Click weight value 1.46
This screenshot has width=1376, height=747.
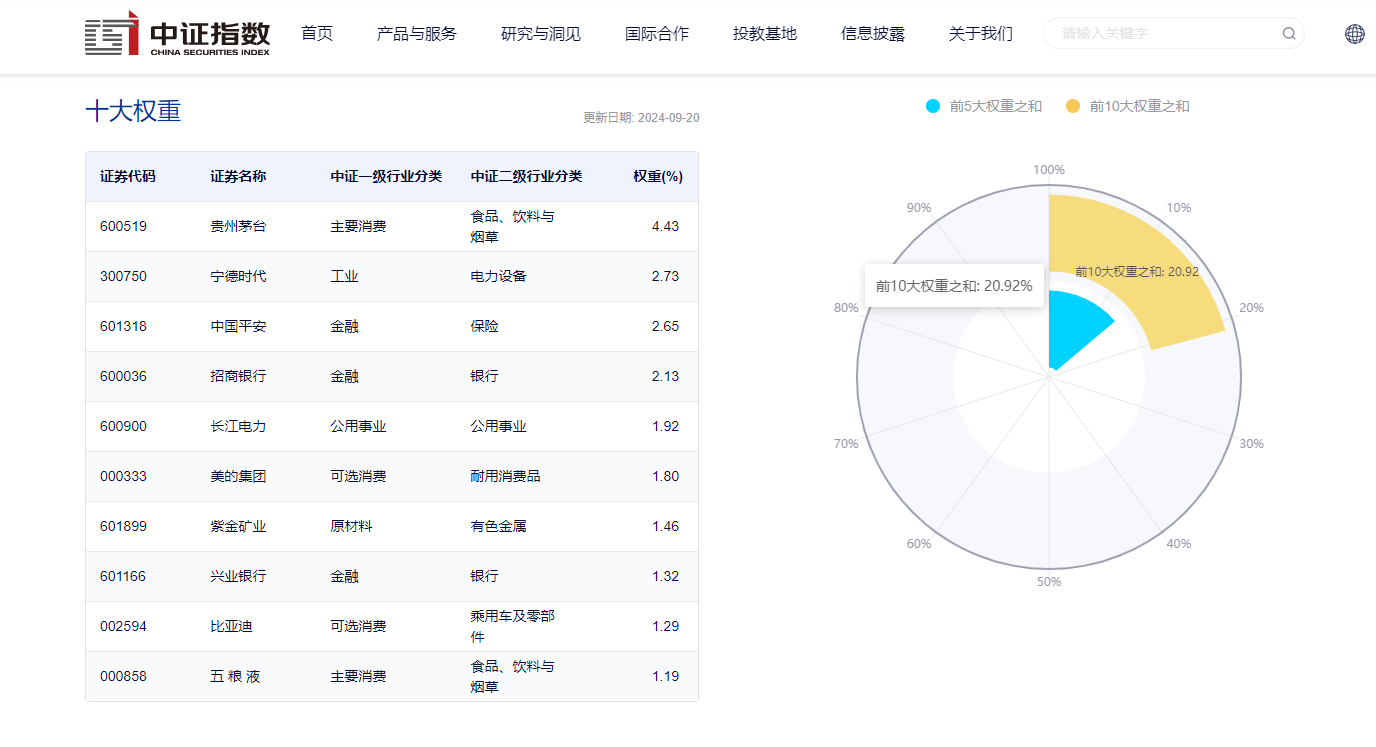665,526
